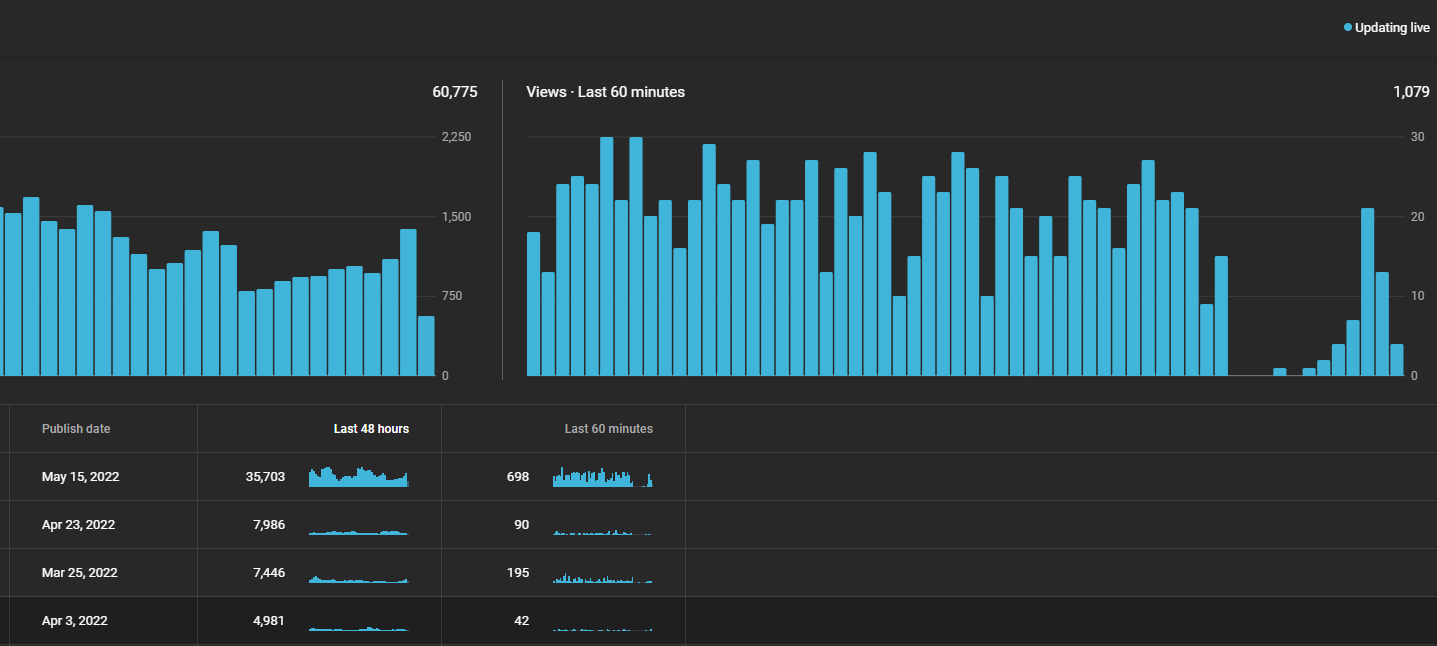Click the Mar 25, 2022 publish date
Screen dimensions: 1437x646
tap(80, 573)
